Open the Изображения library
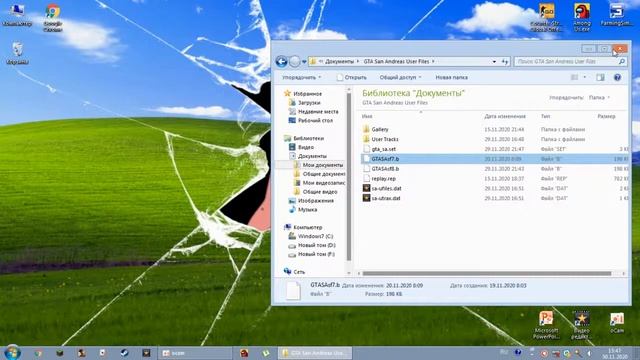 (316, 201)
